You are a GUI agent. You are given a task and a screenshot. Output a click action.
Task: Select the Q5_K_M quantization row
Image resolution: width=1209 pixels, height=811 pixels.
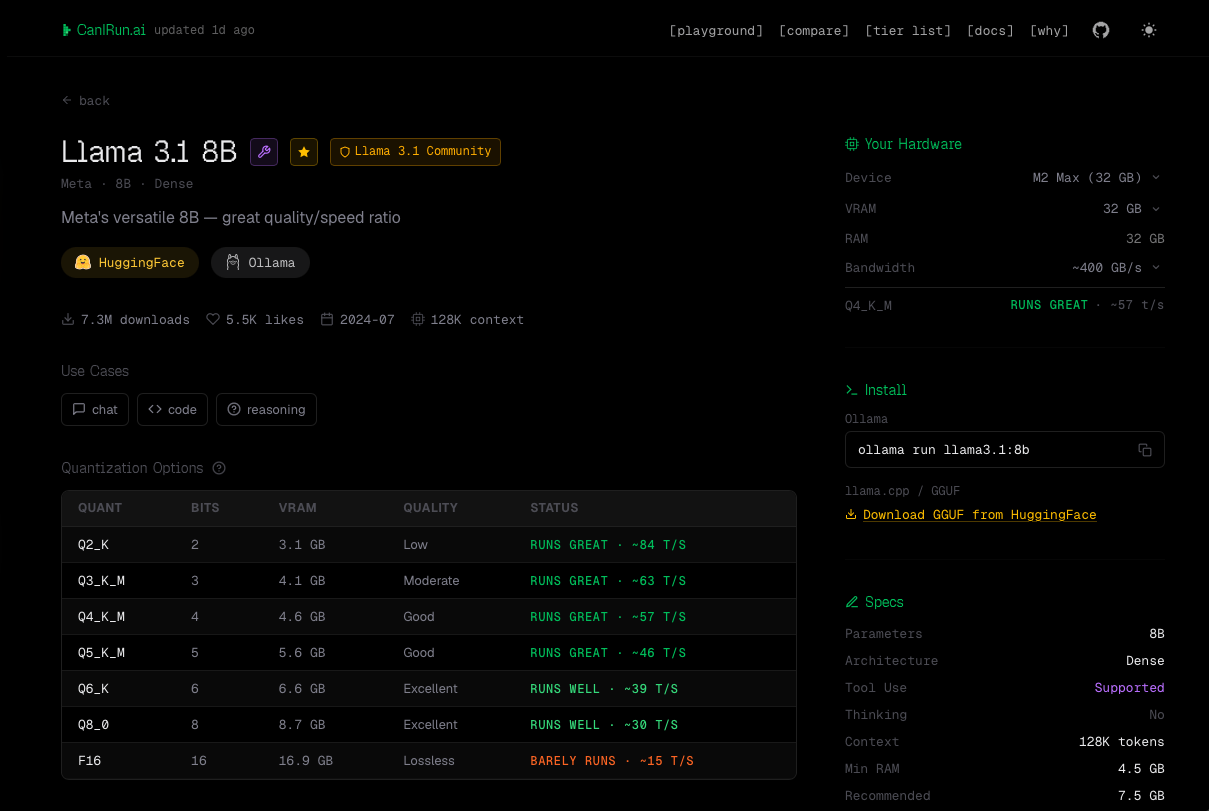[x=429, y=653]
